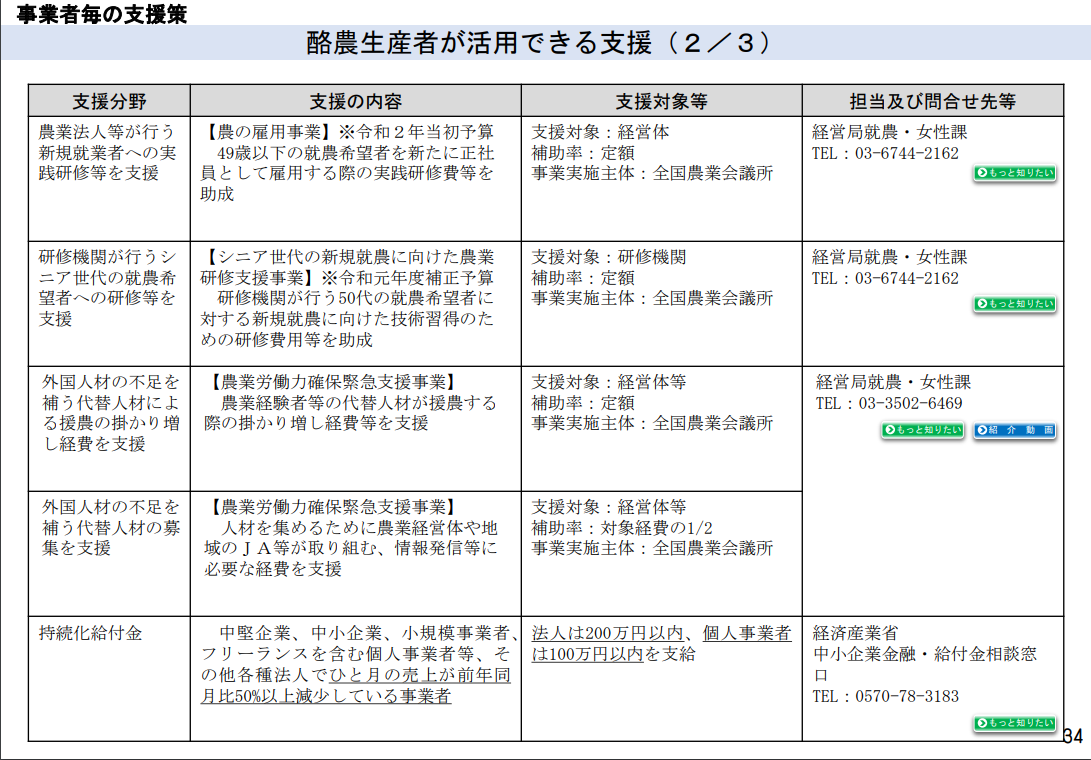
Task: Select the 担当及び問合せ先等 column header
Action: [x=933, y=101]
